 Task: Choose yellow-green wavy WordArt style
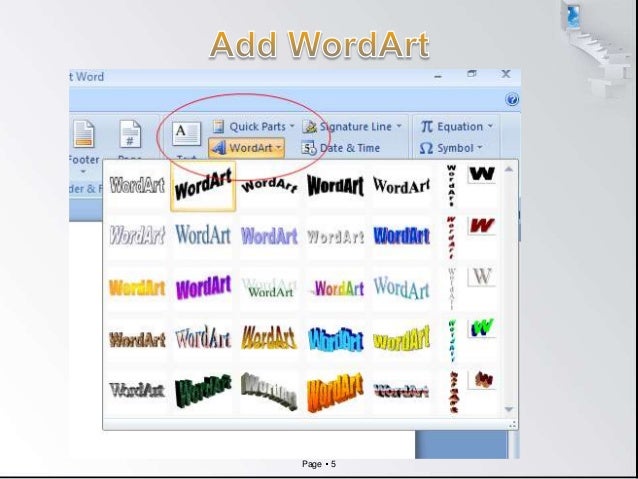click(x=401, y=339)
